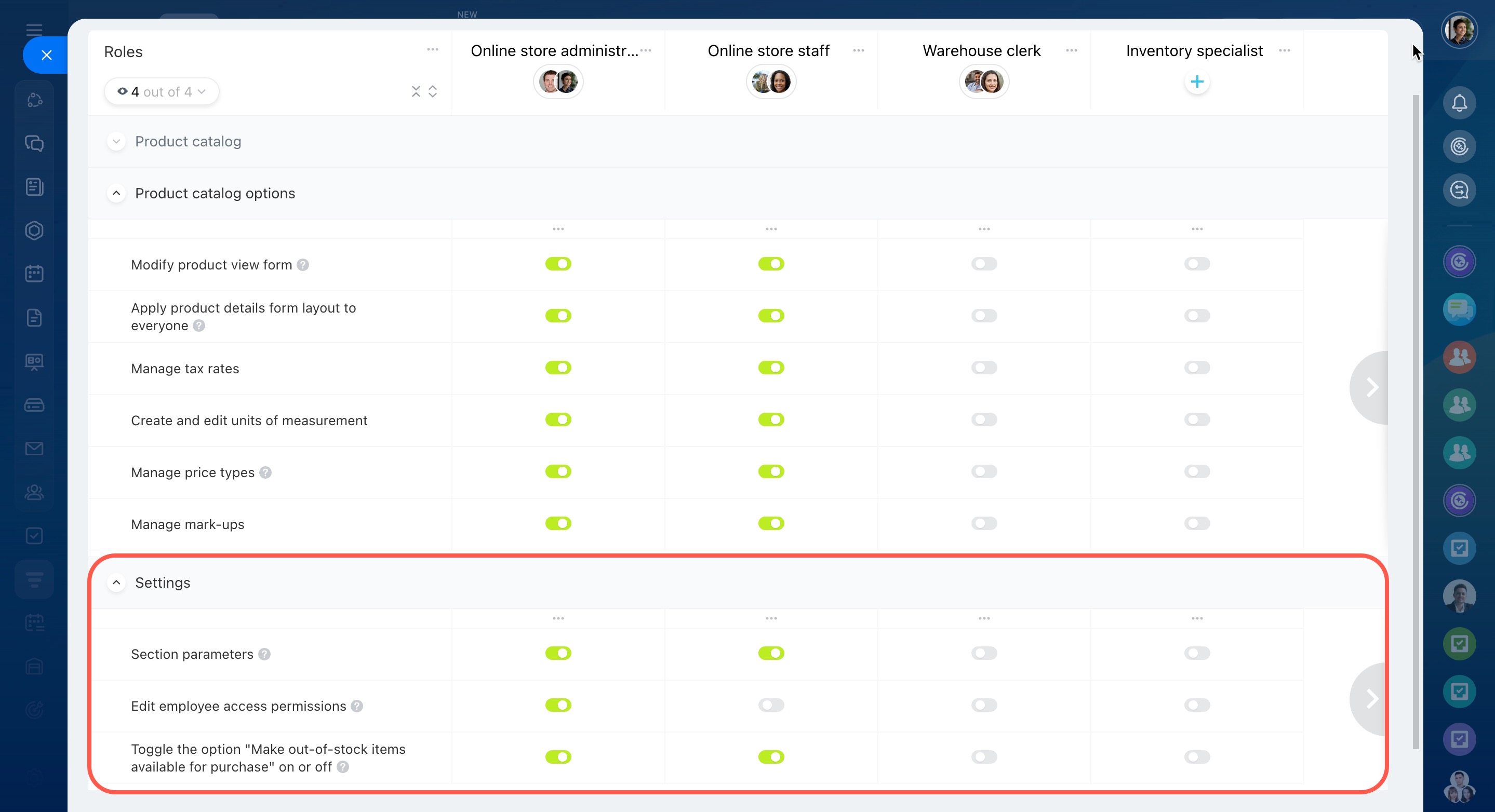
Task: Close the roles slider panel
Action: coord(46,55)
